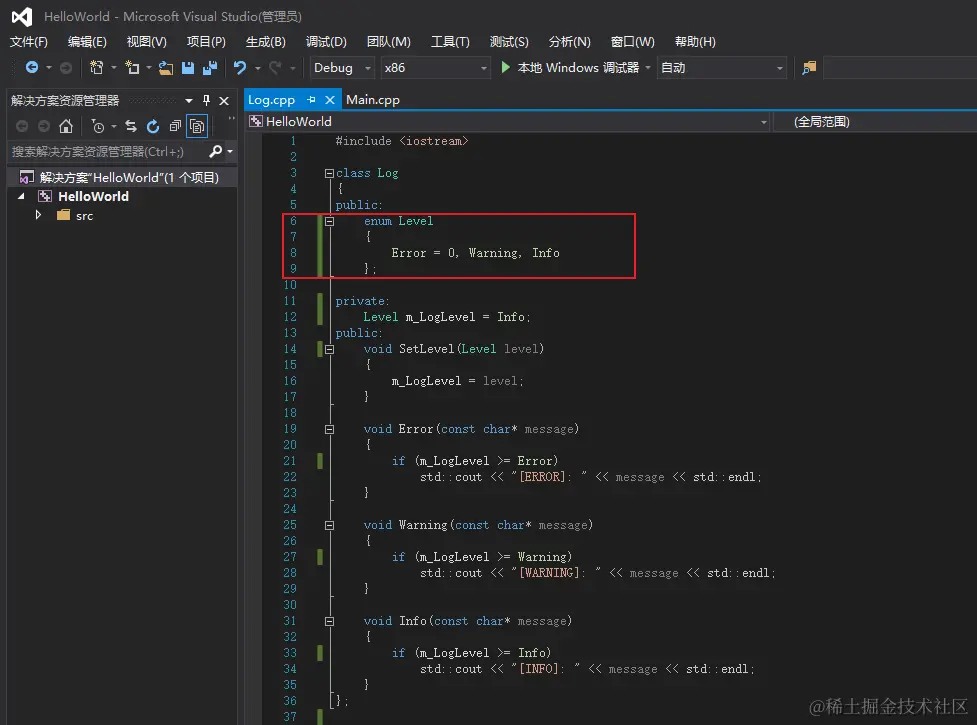Click the Pending Changes Filter clock icon

pyautogui.click(x=98, y=126)
